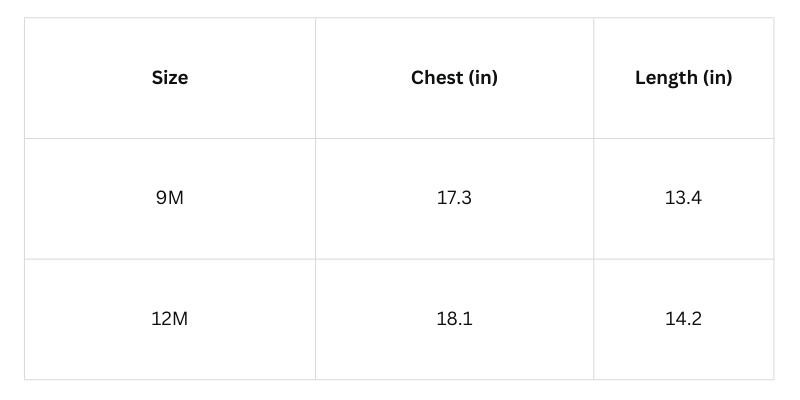Click the 17.3 chest value

(454, 198)
